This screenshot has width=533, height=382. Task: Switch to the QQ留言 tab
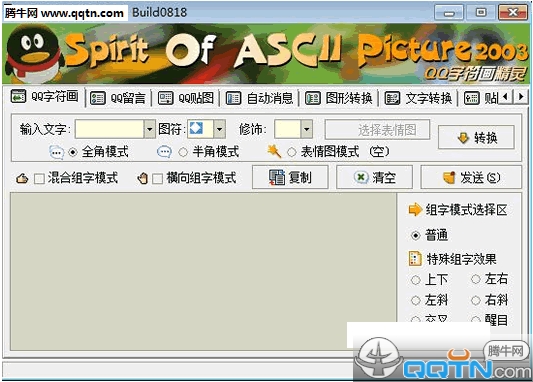point(117,99)
